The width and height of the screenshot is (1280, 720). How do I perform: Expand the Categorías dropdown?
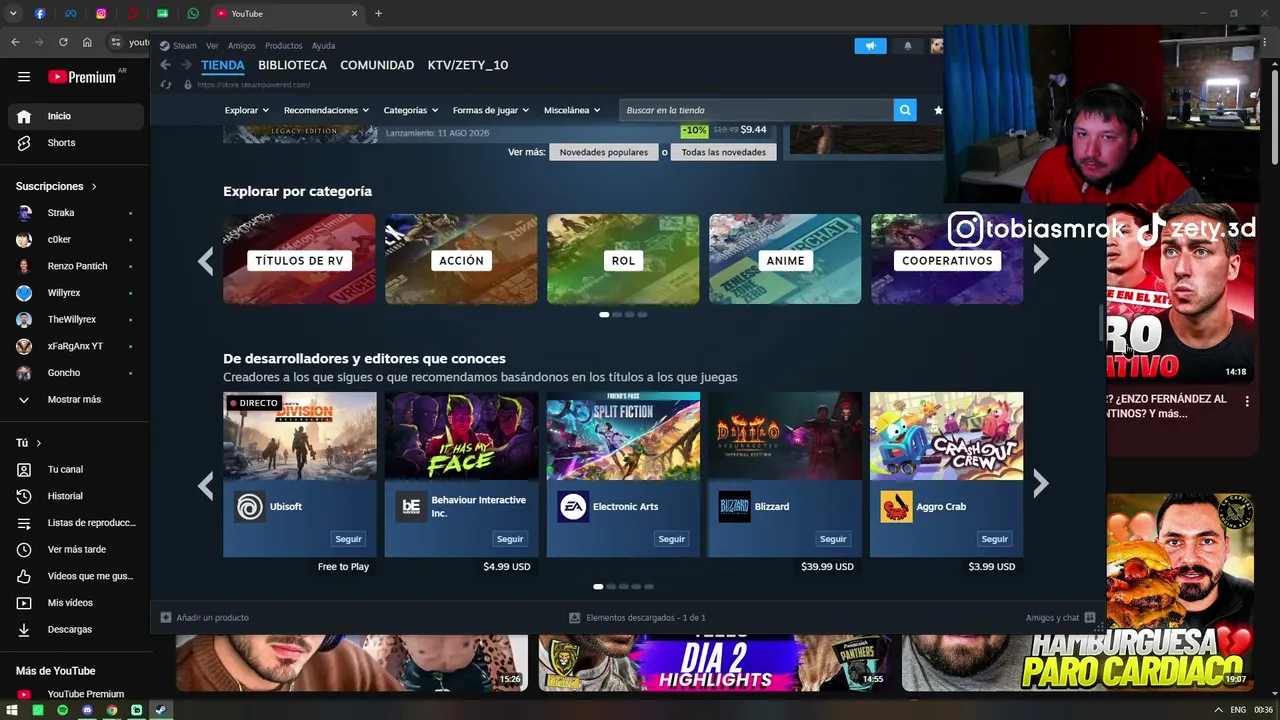coord(411,110)
